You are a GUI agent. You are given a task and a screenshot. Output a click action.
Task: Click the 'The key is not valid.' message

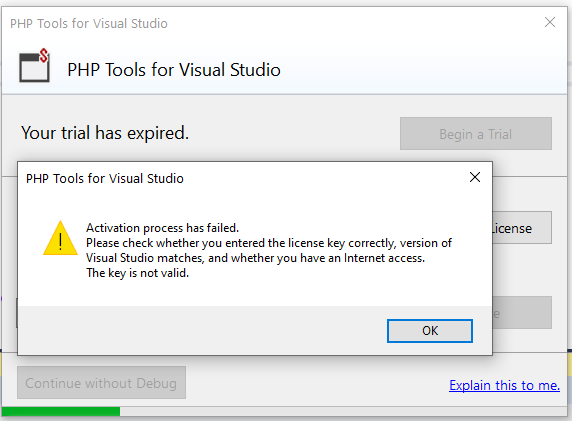click(x=138, y=273)
